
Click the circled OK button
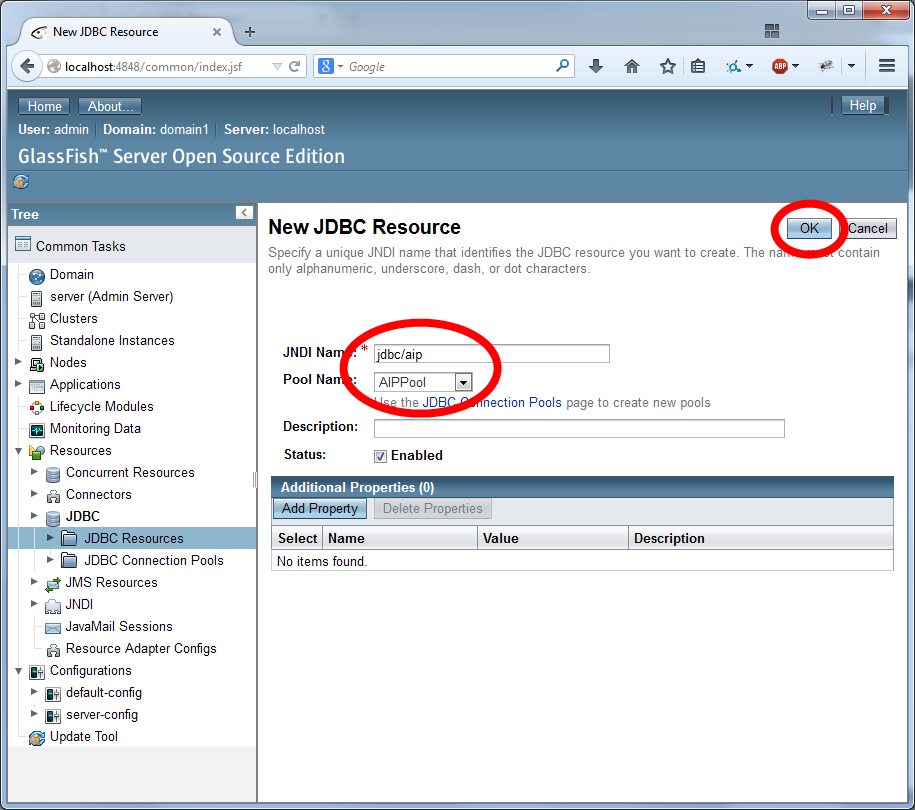coord(808,228)
